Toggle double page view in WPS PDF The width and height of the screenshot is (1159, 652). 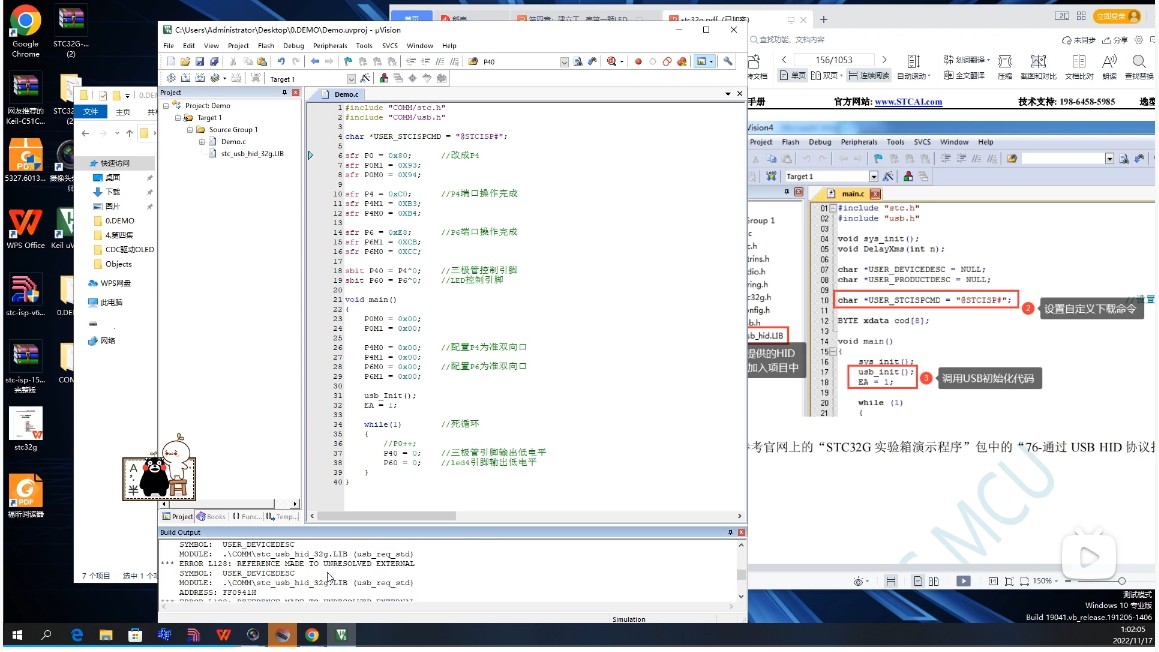click(826, 75)
